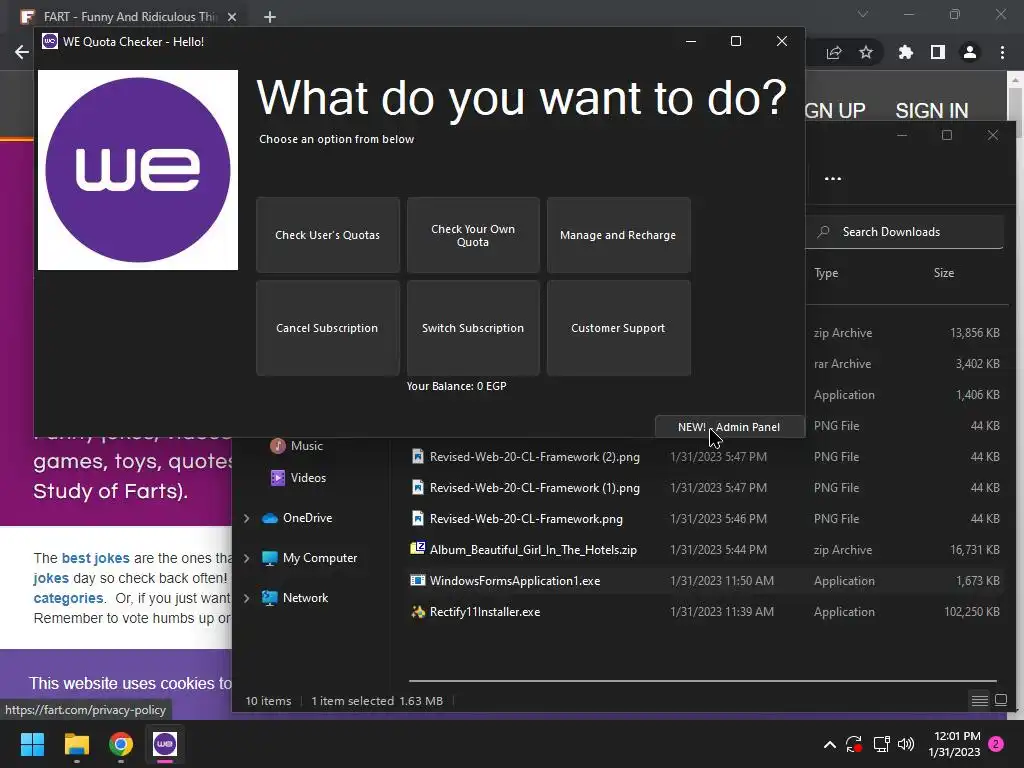Choose Cancel Subscription
This screenshot has height=768, width=1024.
327,328
